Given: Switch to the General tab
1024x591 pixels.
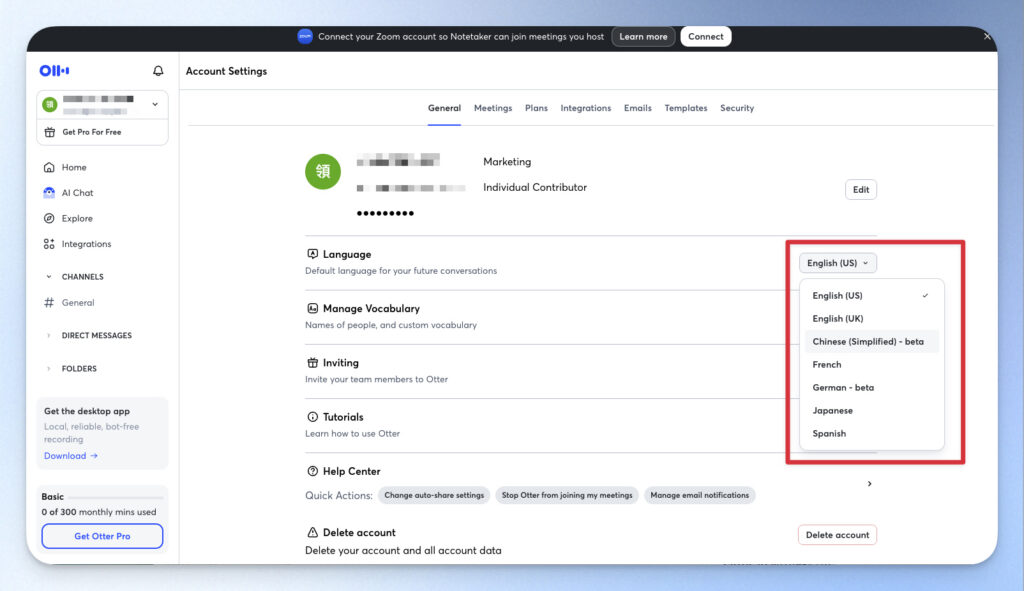Looking at the screenshot, I should (444, 108).
